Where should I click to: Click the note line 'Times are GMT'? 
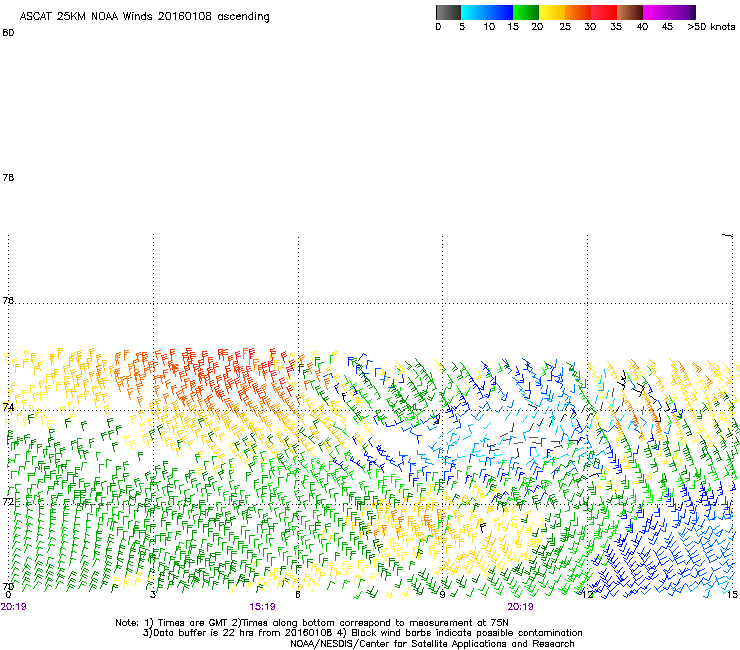click(312, 623)
